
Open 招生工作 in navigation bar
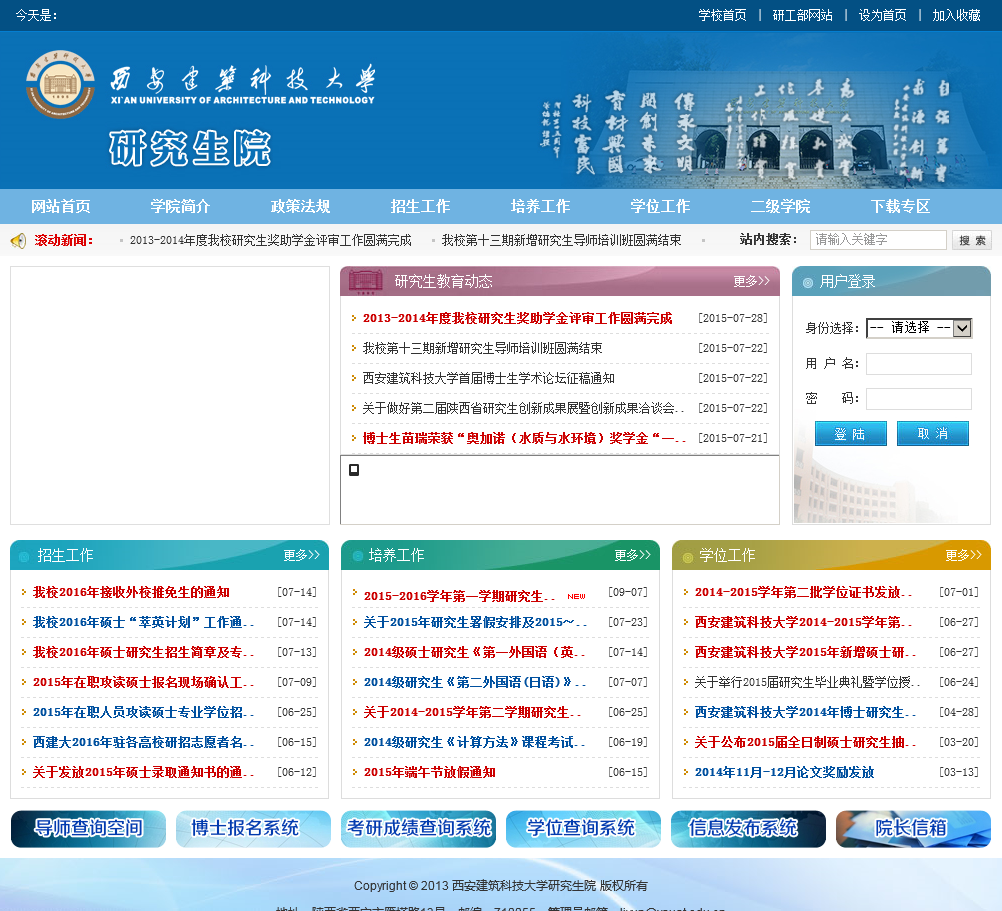point(420,206)
